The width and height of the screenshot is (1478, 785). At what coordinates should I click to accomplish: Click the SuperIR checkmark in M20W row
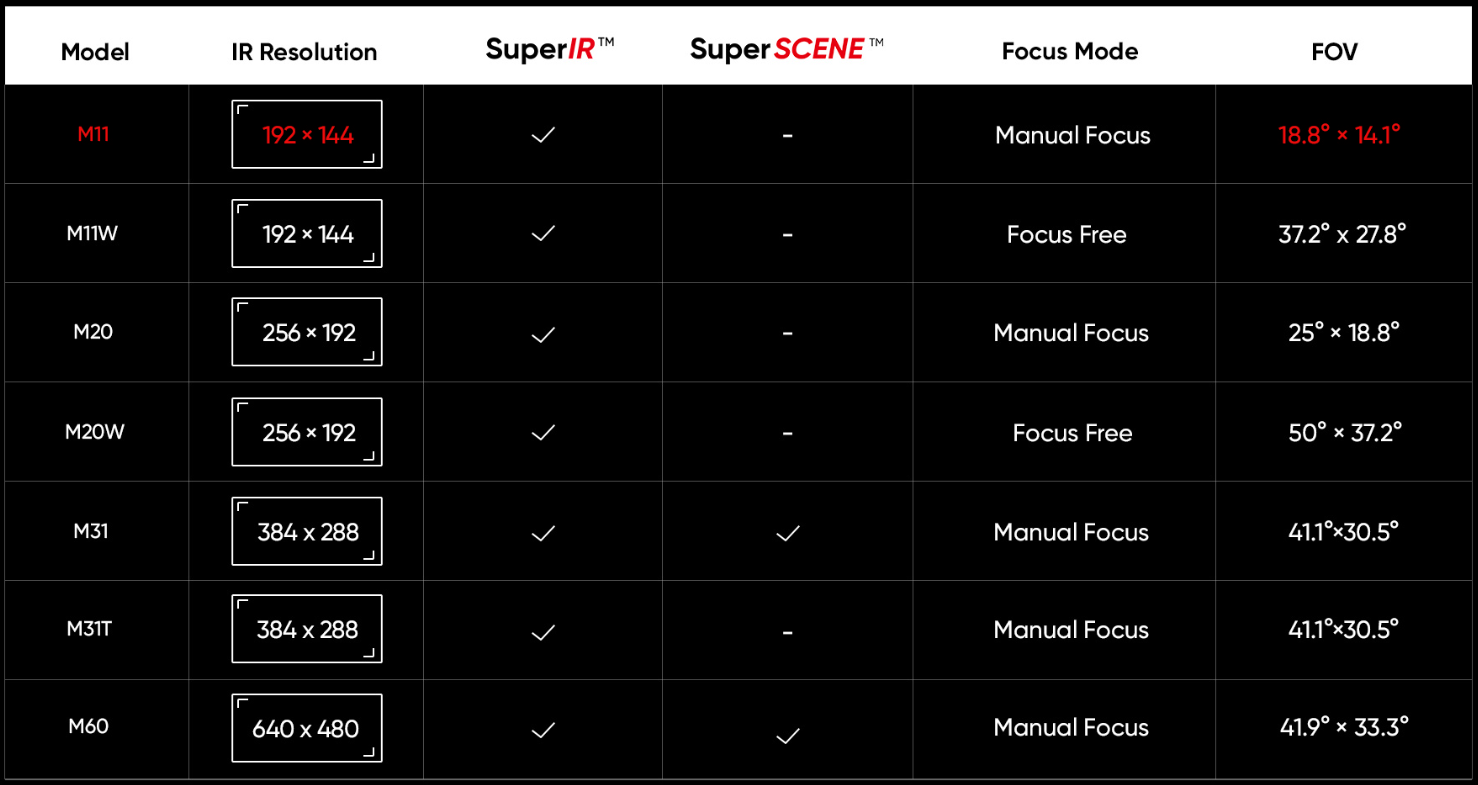coord(543,433)
